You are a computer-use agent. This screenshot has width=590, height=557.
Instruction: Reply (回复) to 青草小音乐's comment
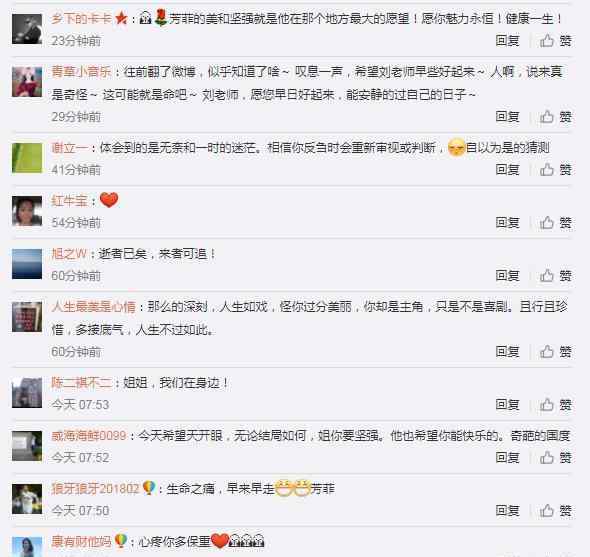click(x=508, y=117)
